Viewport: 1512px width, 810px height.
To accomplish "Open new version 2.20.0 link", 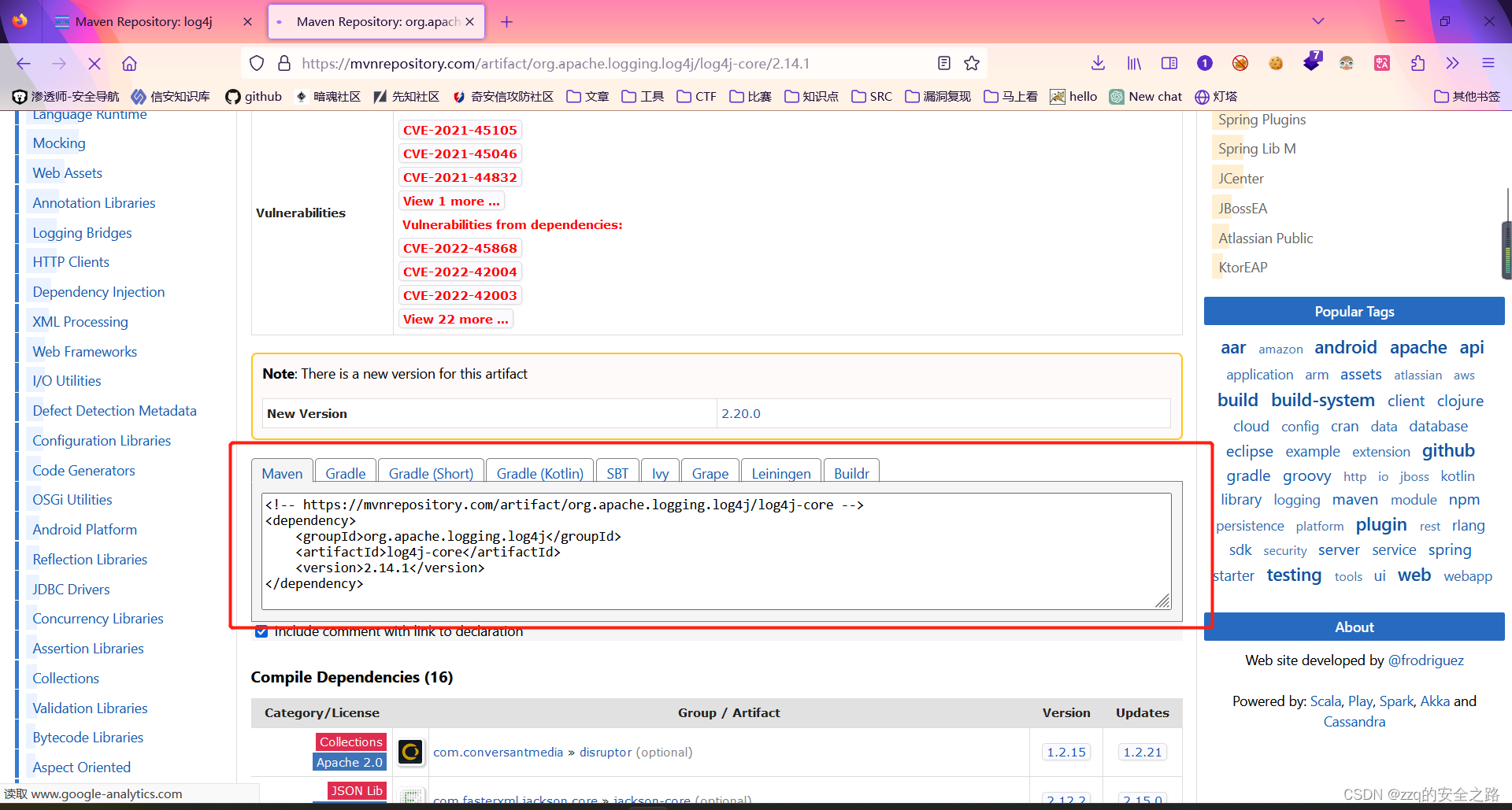I will [741, 413].
